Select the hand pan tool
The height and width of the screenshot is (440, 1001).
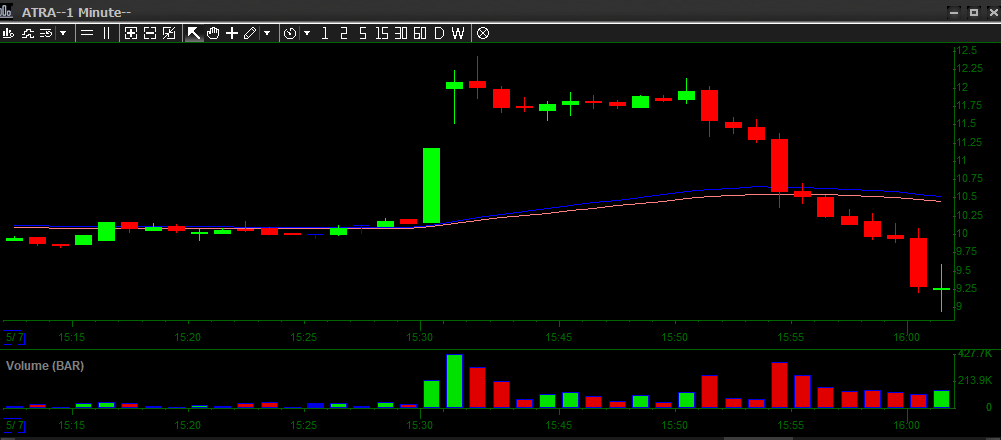(x=213, y=33)
